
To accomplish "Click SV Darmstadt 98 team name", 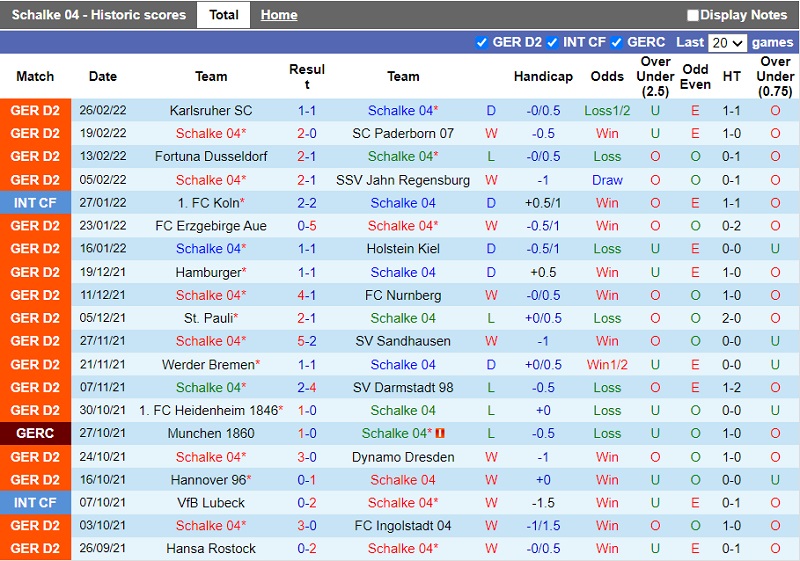I will (x=403, y=388).
